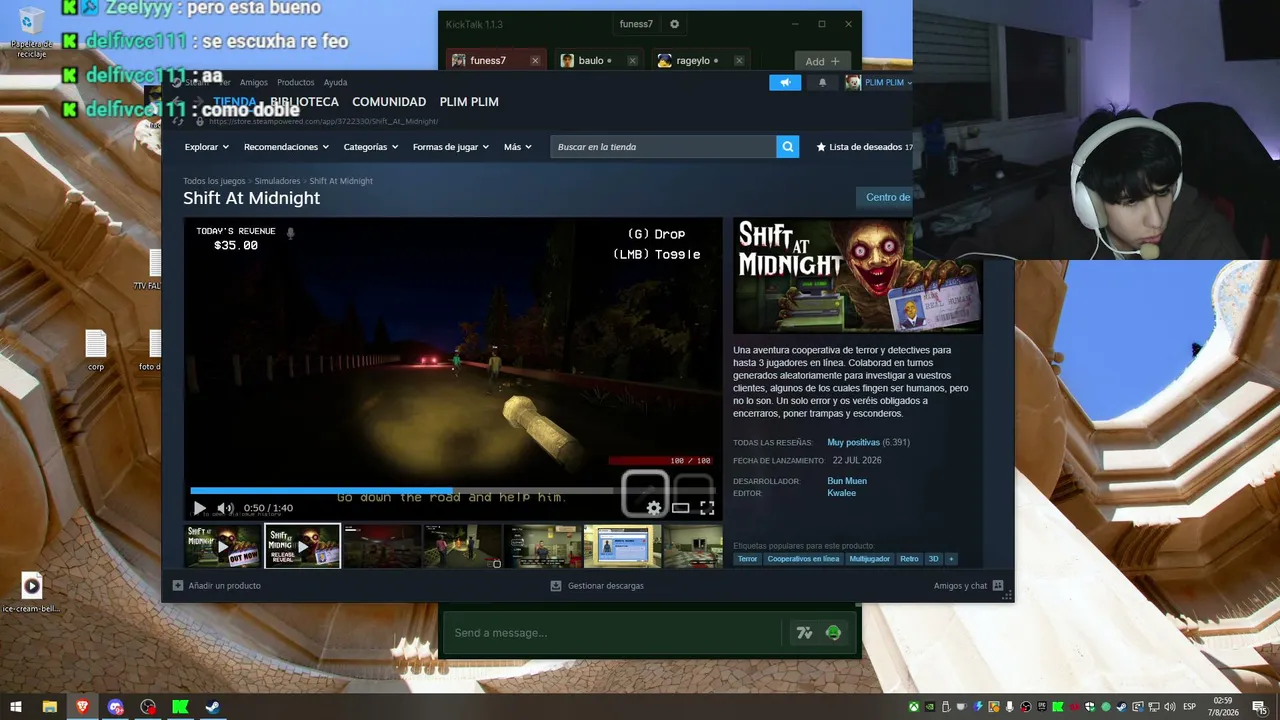Click the add product plus icon
Screen dimensions: 1280x720
[x=178, y=586]
